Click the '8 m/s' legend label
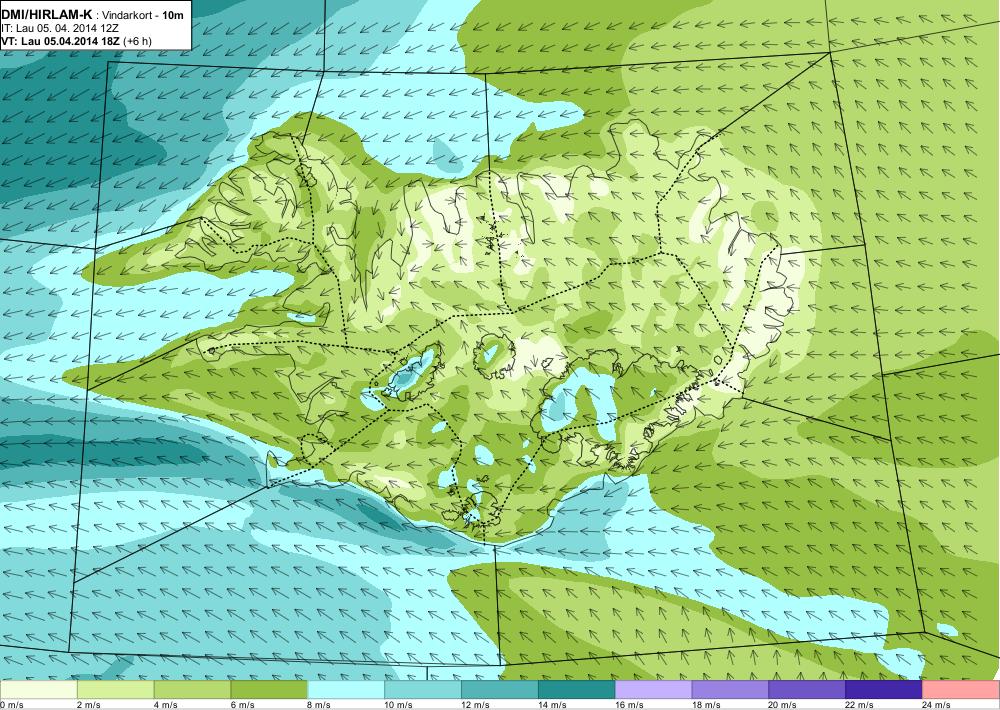Viewport: 1000px width, 710px height. point(320,705)
